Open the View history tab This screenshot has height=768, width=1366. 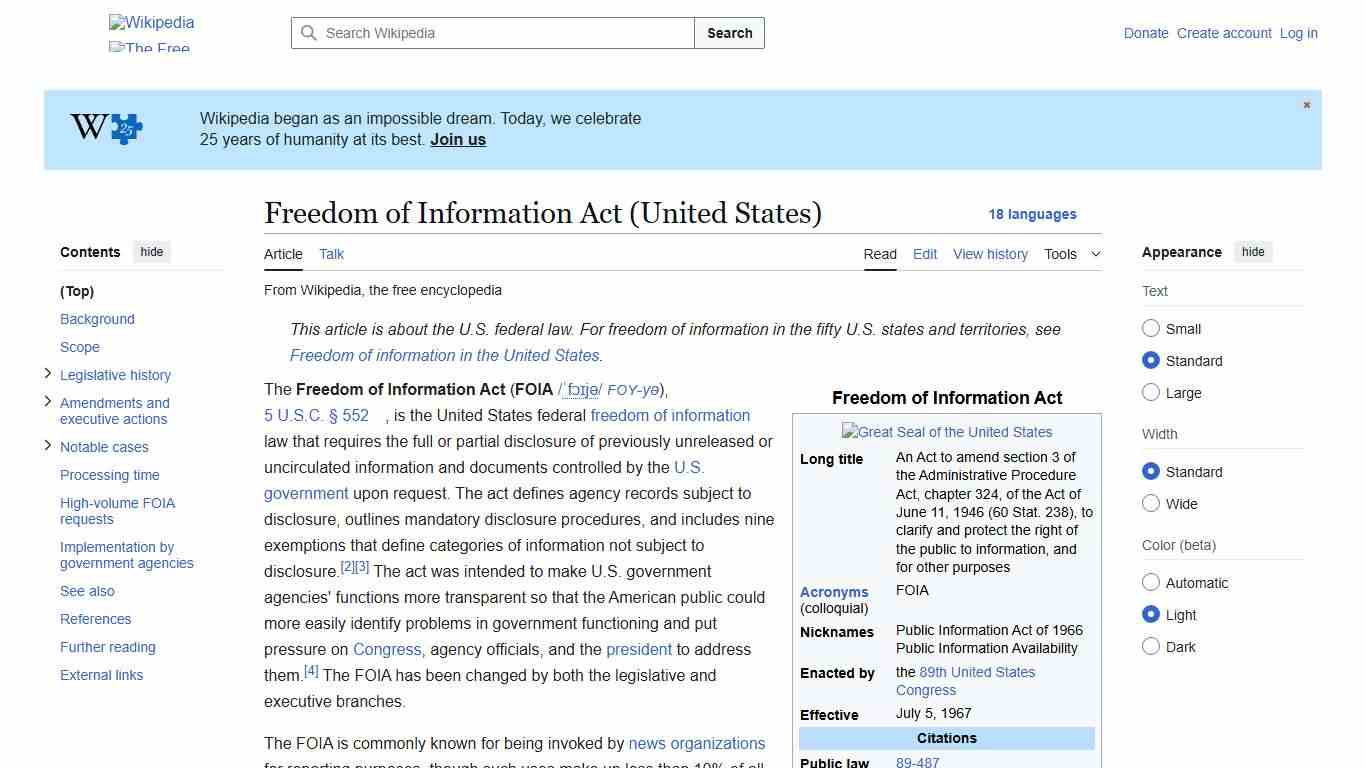[990, 254]
